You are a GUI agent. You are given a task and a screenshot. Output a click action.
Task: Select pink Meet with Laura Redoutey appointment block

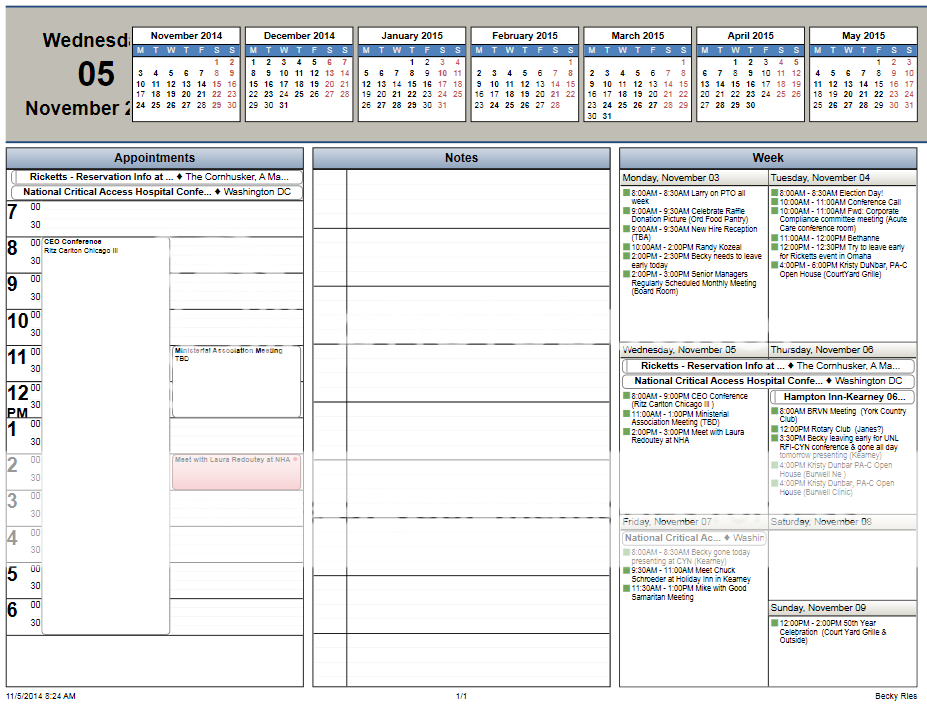click(x=236, y=472)
